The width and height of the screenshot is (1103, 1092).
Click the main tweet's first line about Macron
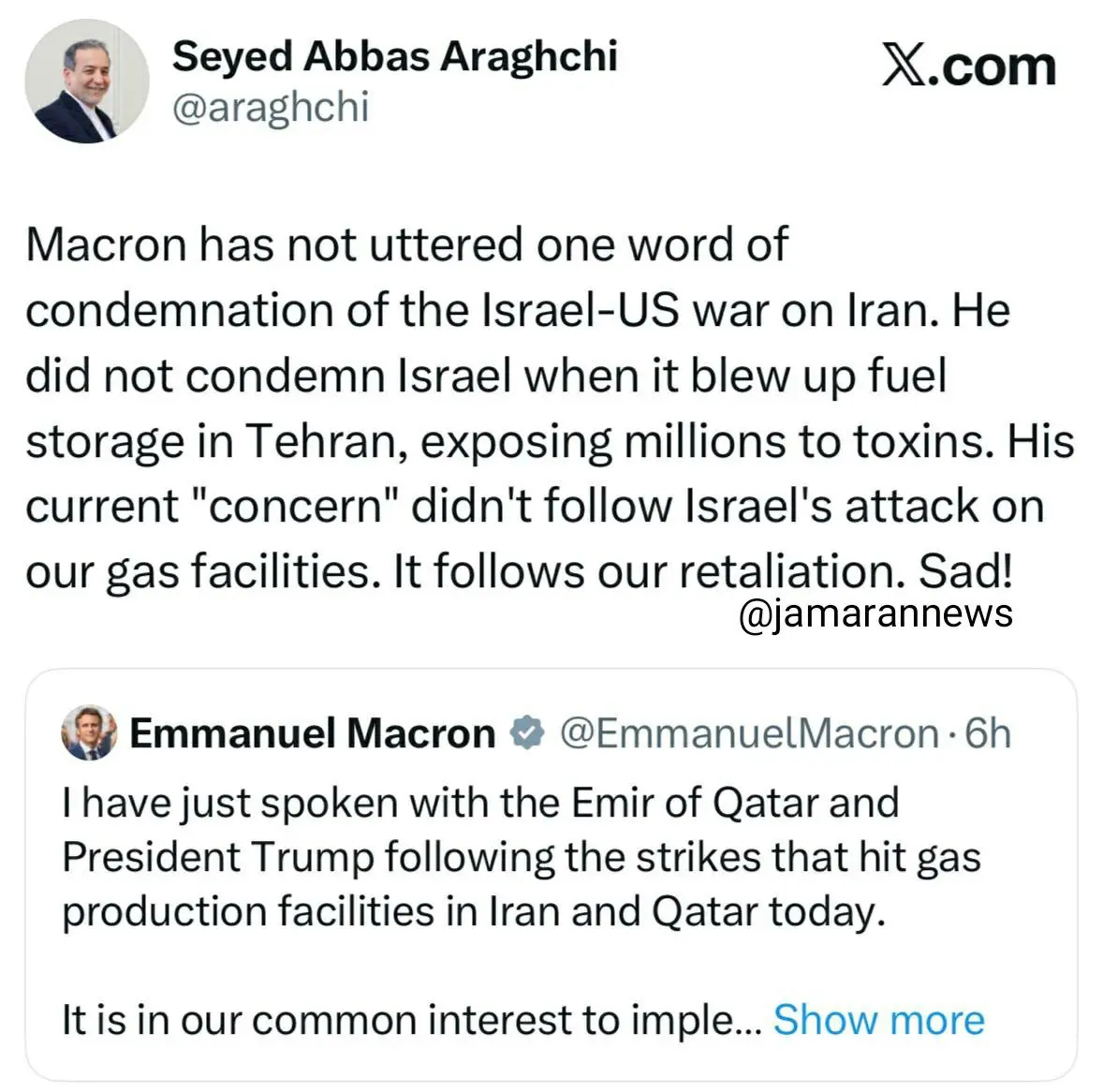(x=406, y=245)
